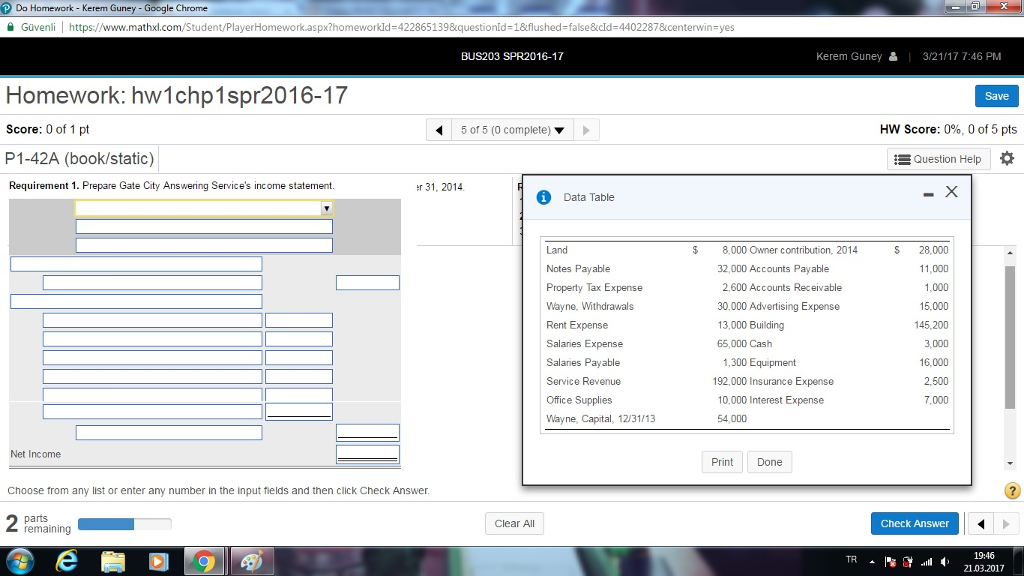Screen dimensions: 1024x576
Task: Click the third heading input field
Action: coord(204,246)
